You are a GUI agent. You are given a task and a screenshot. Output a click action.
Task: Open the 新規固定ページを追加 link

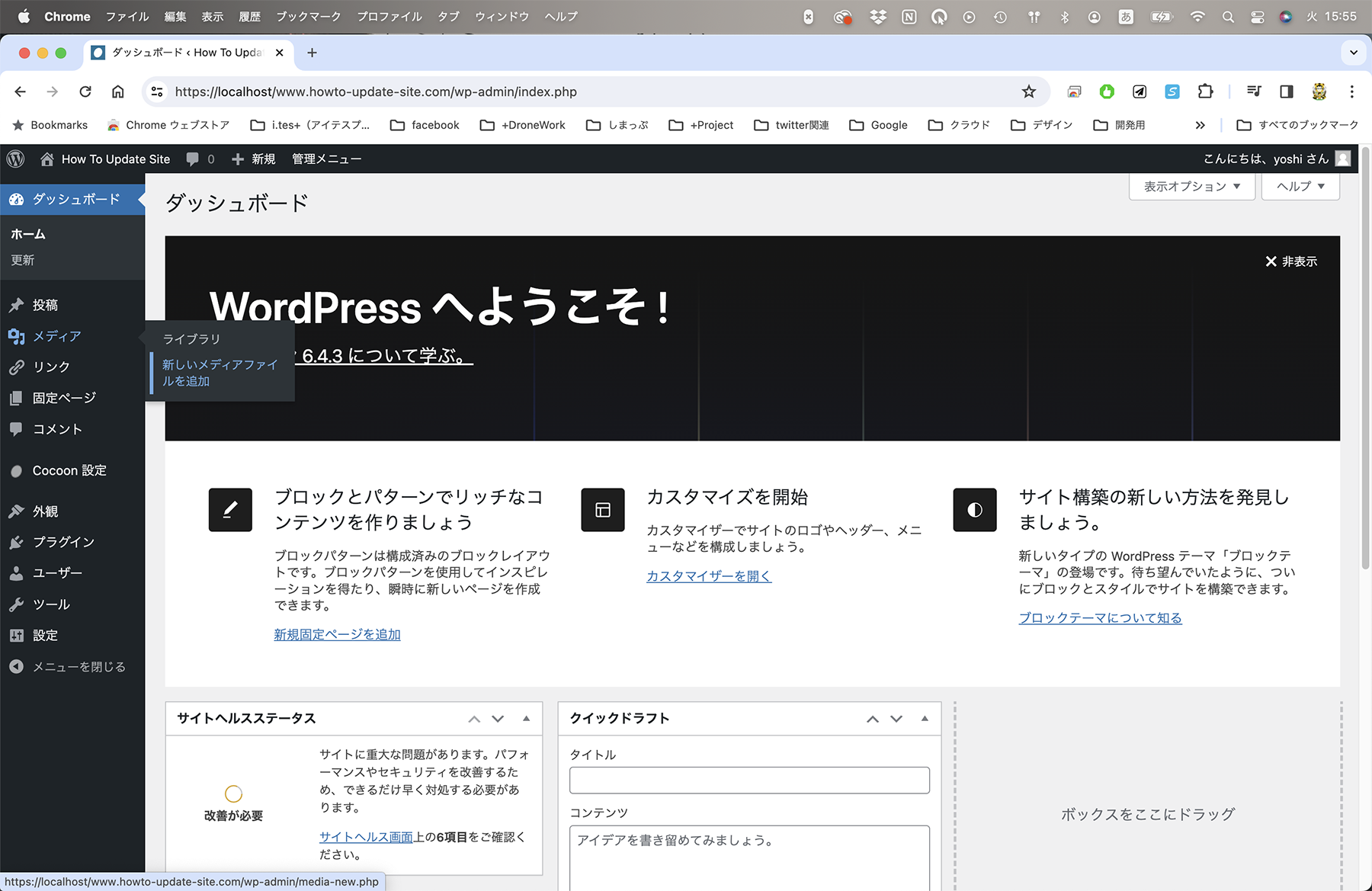[x=337, y=634]
